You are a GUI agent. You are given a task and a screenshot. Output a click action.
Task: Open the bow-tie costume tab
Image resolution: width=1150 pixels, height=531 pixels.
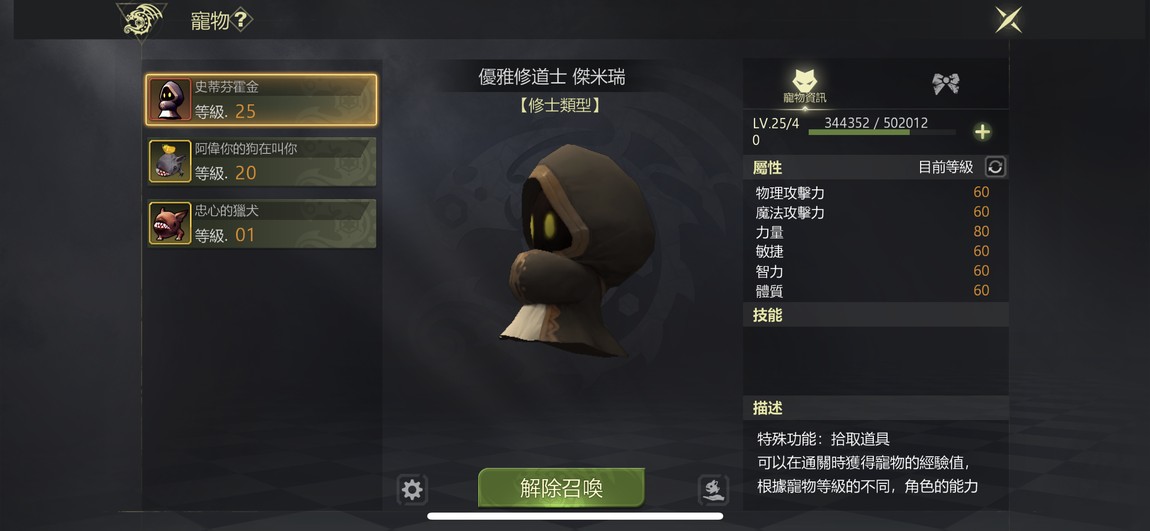946,84
